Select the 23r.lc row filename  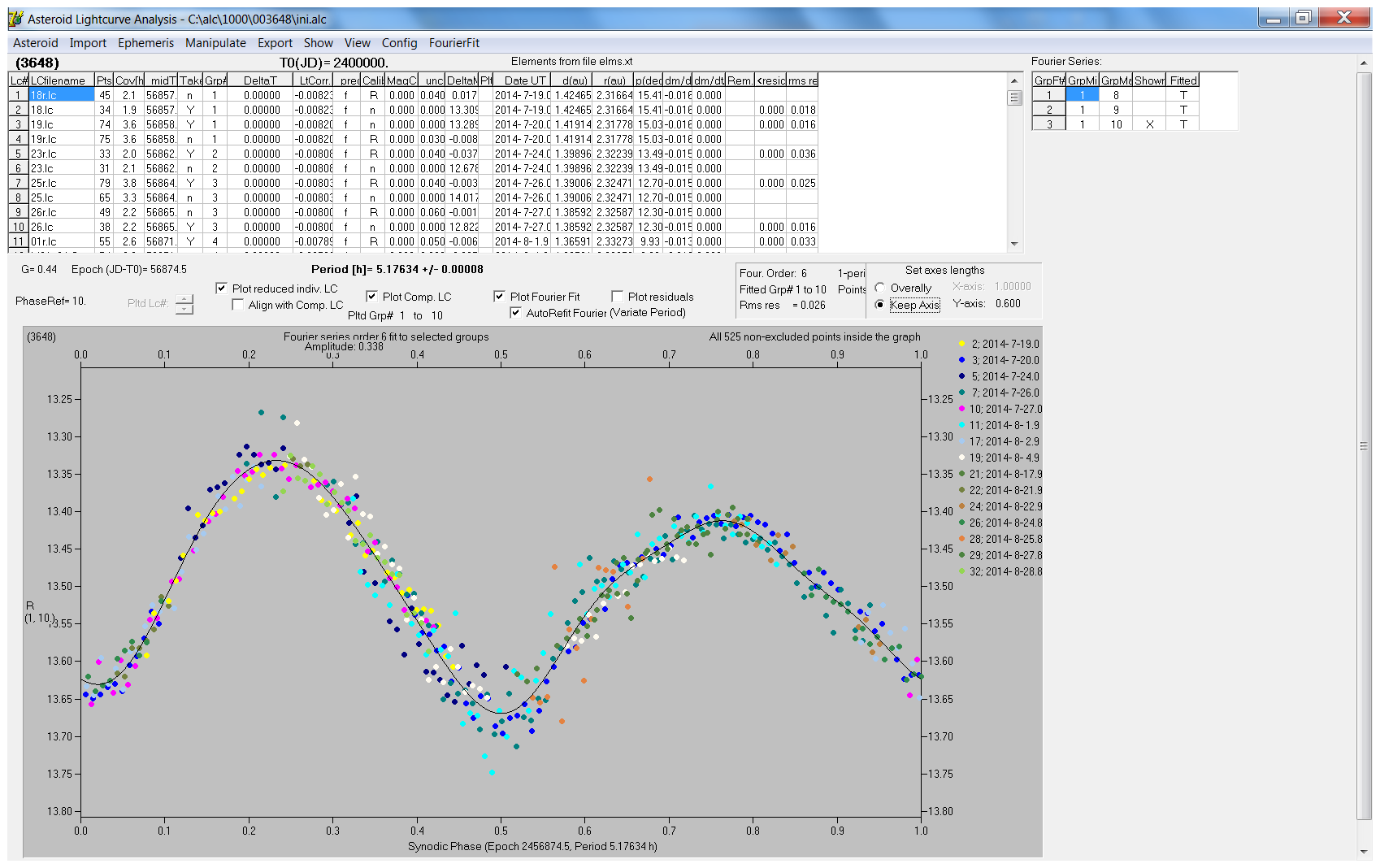(x=62, y=154)
